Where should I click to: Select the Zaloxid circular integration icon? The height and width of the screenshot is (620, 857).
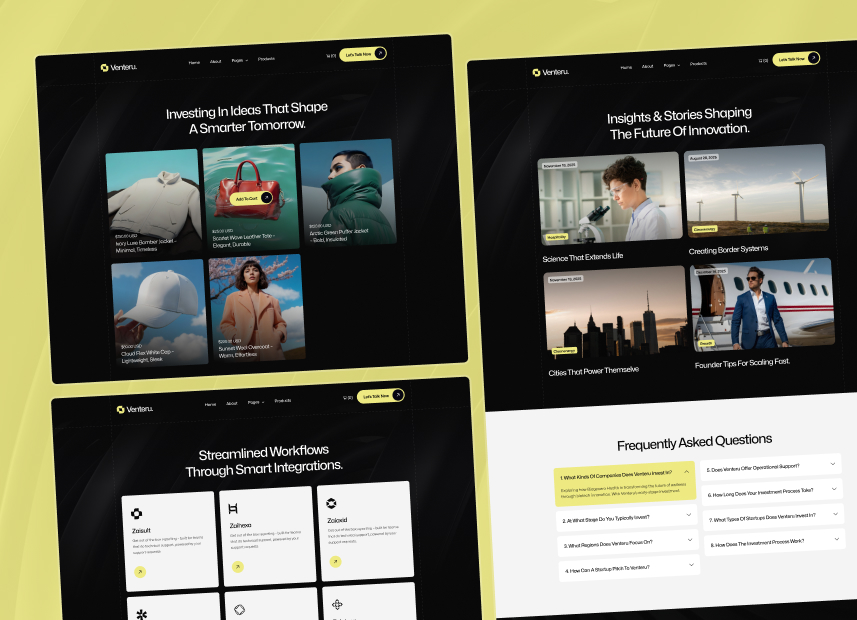(330, 503)
